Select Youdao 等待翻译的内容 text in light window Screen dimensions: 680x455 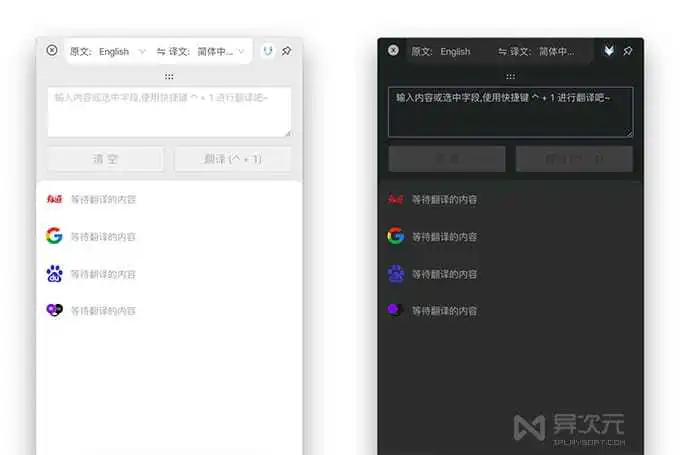click(103, 200)
